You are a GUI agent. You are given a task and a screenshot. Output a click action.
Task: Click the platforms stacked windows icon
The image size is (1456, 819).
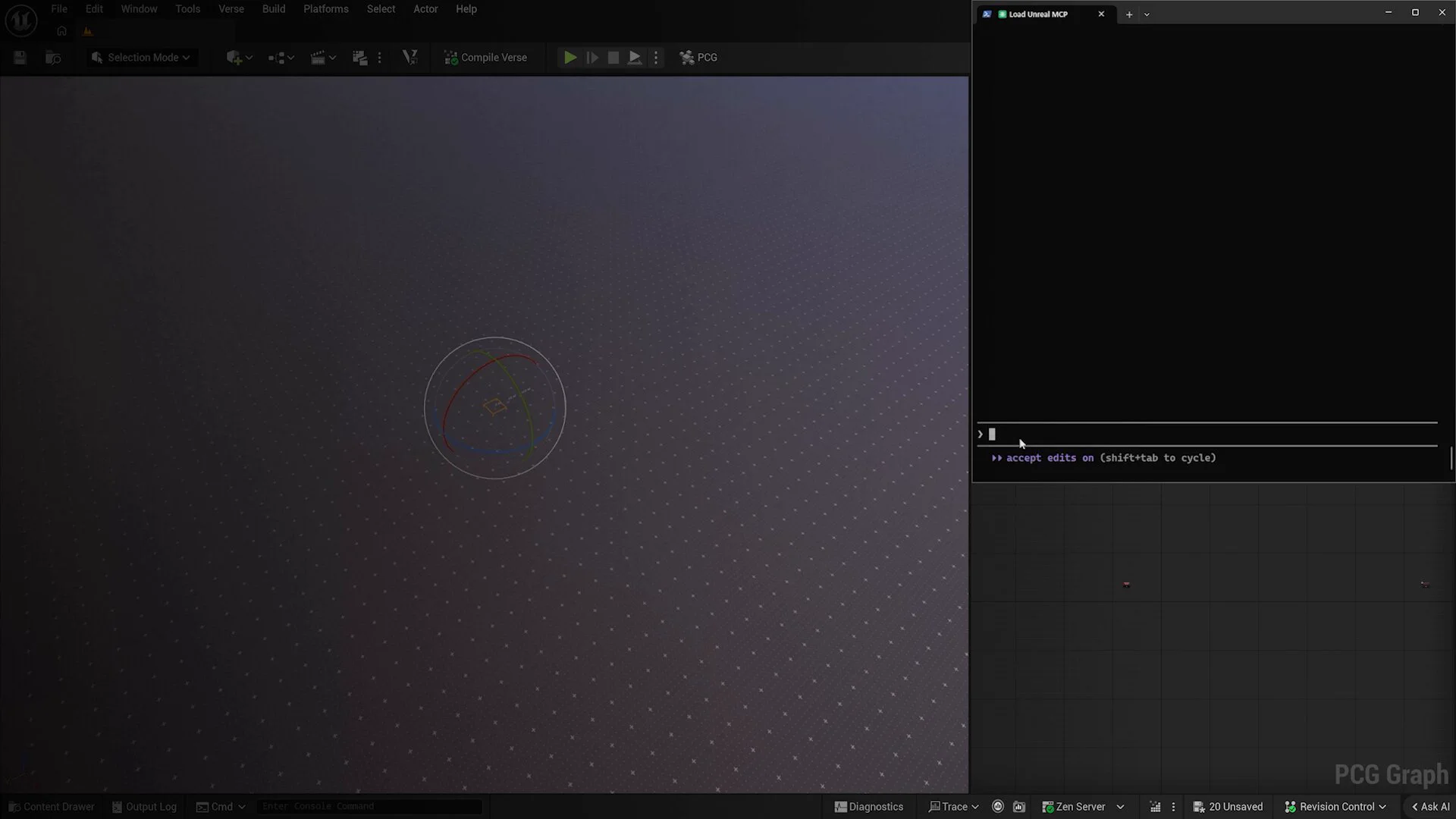359,58
